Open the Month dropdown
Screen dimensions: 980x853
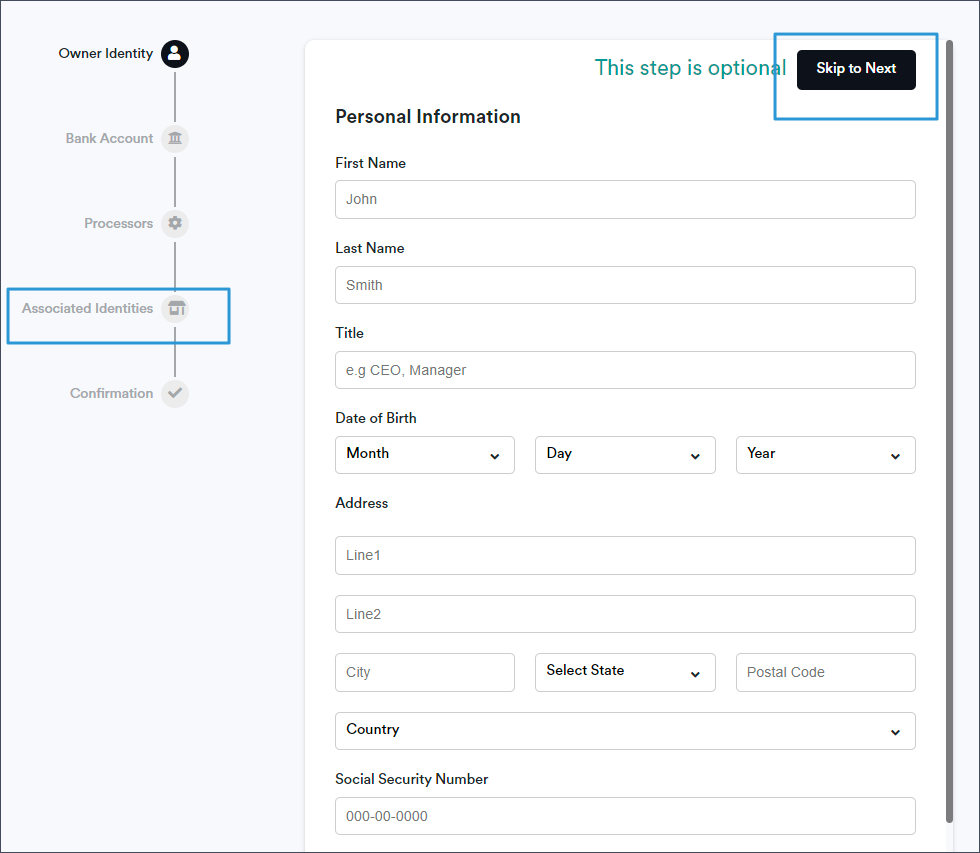[x=424, y=455]
